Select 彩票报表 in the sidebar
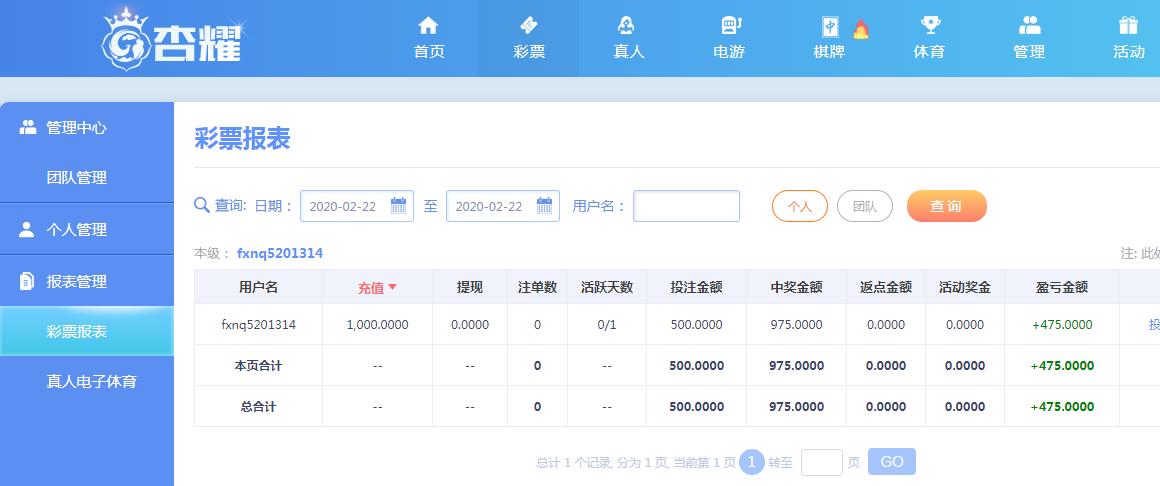 (x=87, y=331)
